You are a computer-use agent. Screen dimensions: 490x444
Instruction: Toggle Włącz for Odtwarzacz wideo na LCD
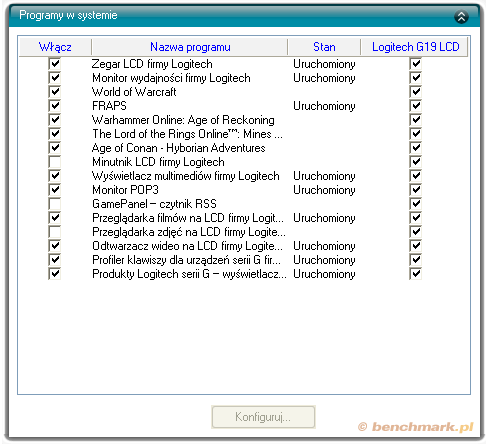coord(55,246)
